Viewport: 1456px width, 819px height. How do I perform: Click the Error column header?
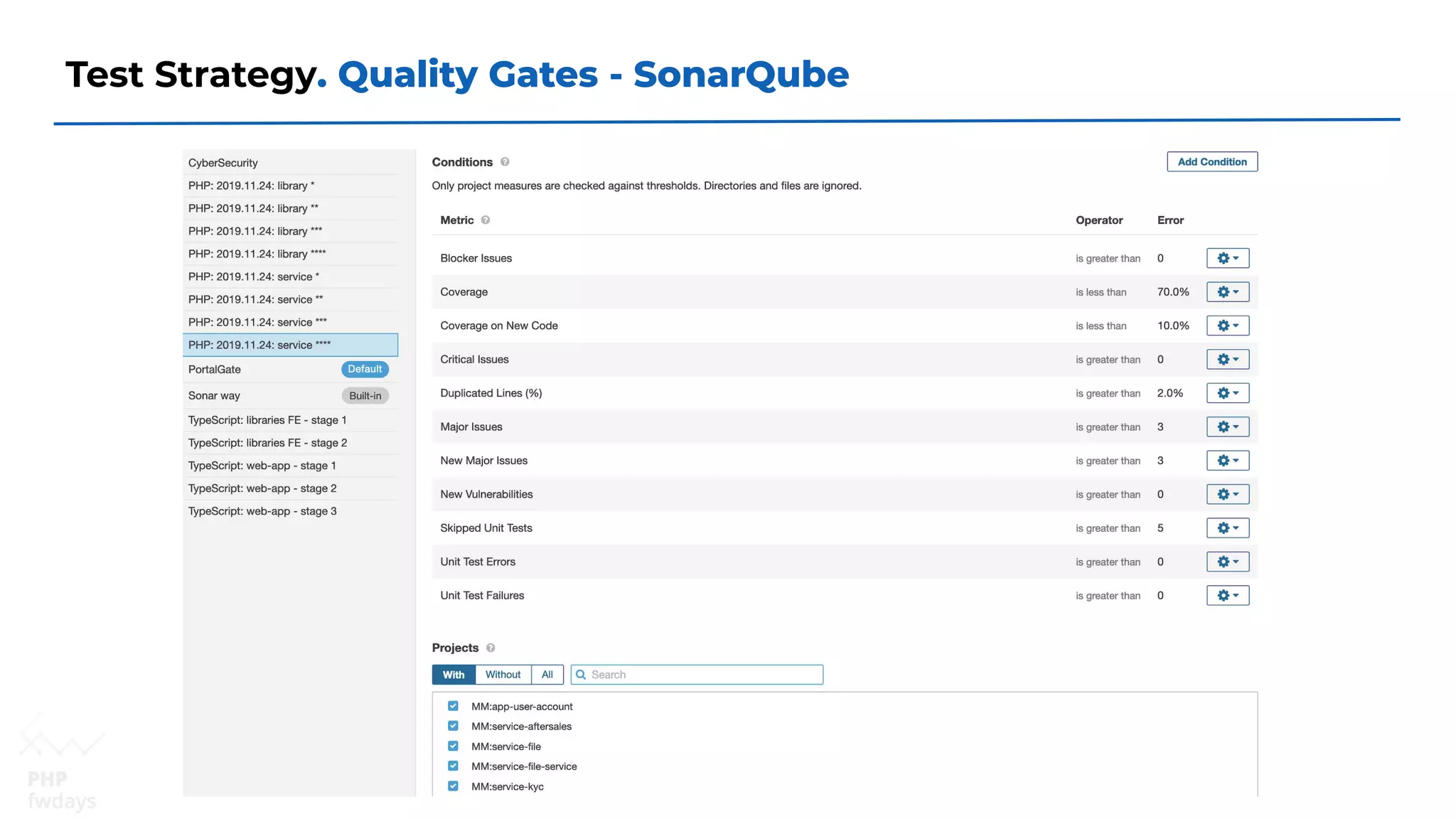pyautogui.click(x=1170, y=220)
